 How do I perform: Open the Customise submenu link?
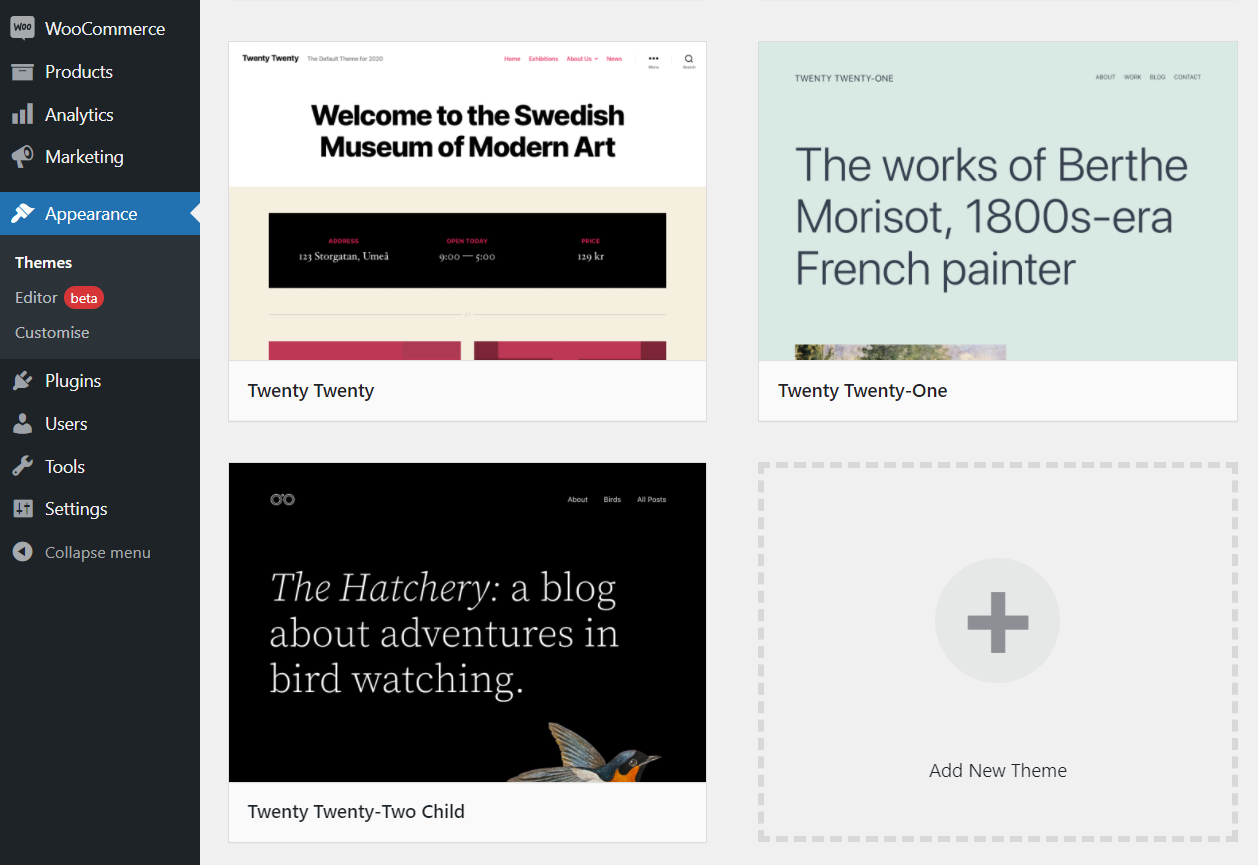point(52,333)
